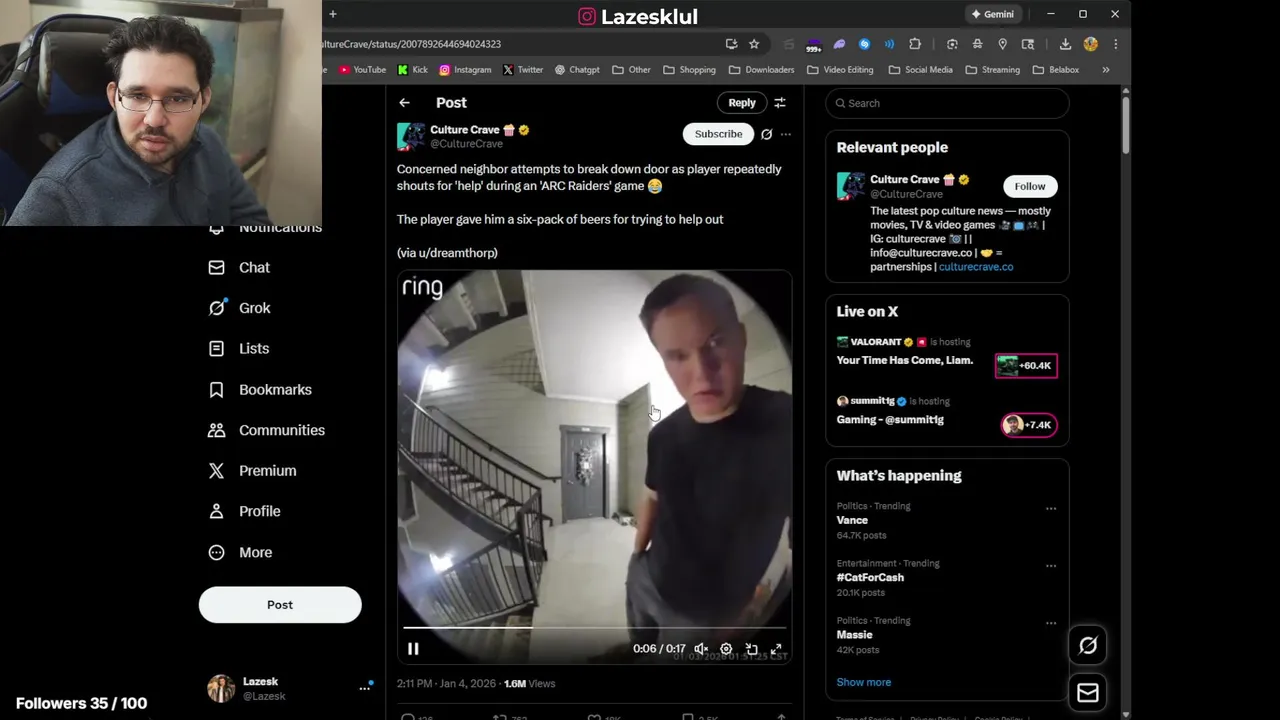The width and height of the screenshot is (1280, 720).
Task: Click the location pin toolbar icon
Action: click(x=1003, y=44)
